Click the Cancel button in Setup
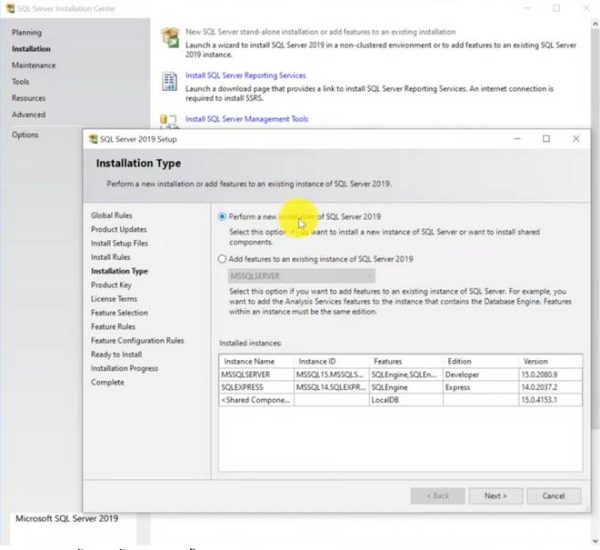Image resolution: width=600 pixels, height=550 pixels. point(553,496)
